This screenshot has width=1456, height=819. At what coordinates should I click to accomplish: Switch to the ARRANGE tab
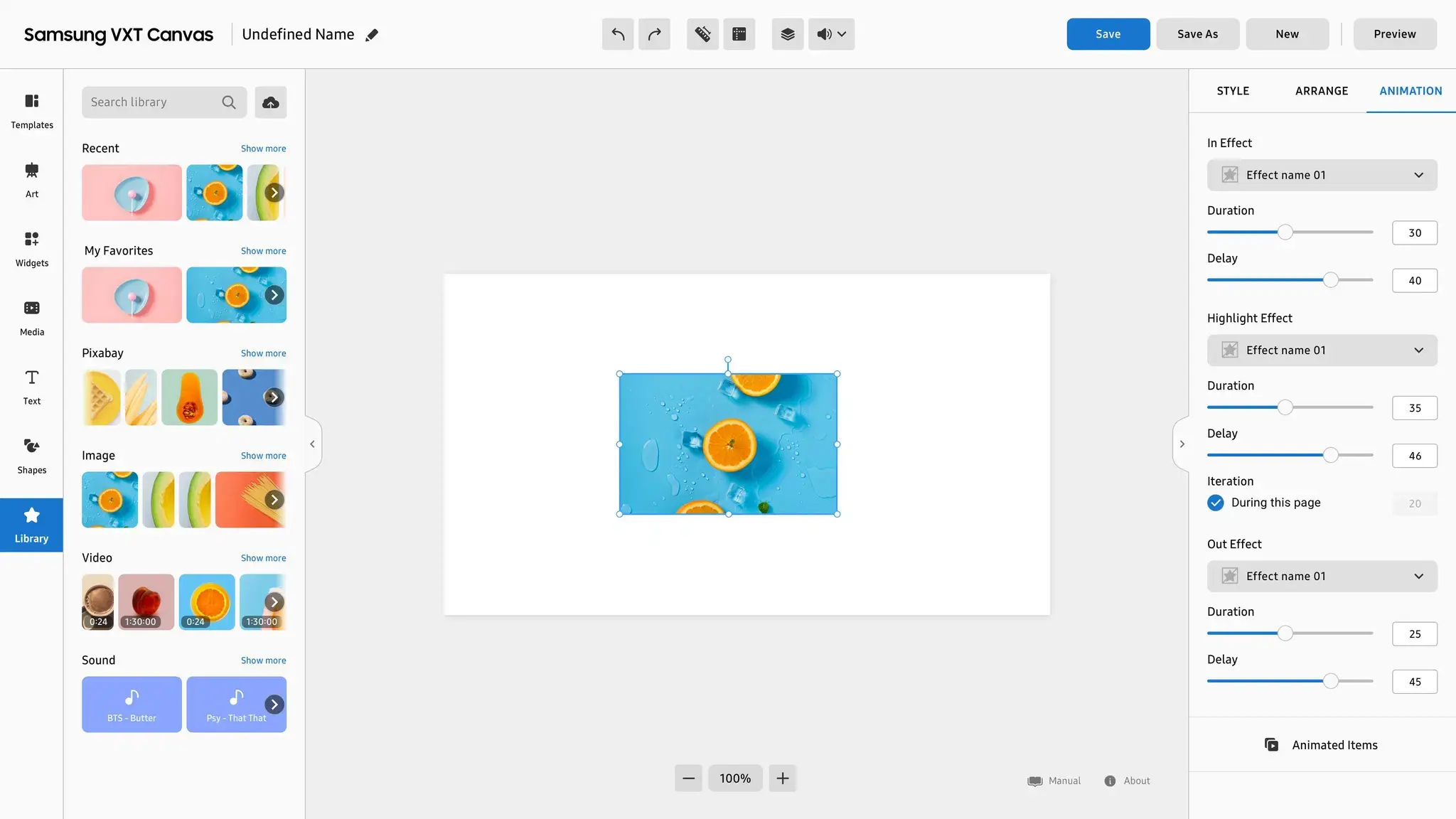(x=1322, y=91)
